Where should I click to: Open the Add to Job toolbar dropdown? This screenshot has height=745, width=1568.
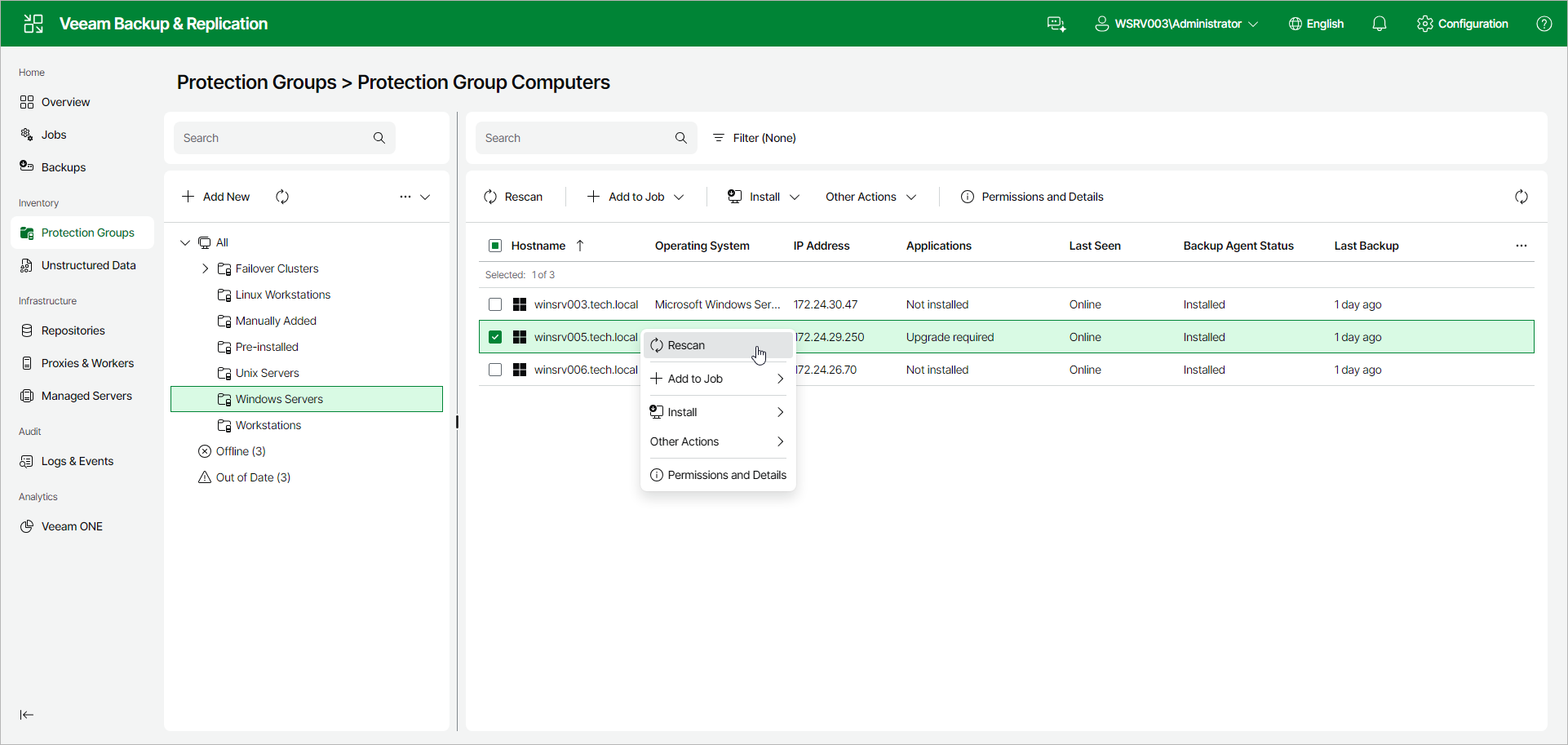(636, 197)
